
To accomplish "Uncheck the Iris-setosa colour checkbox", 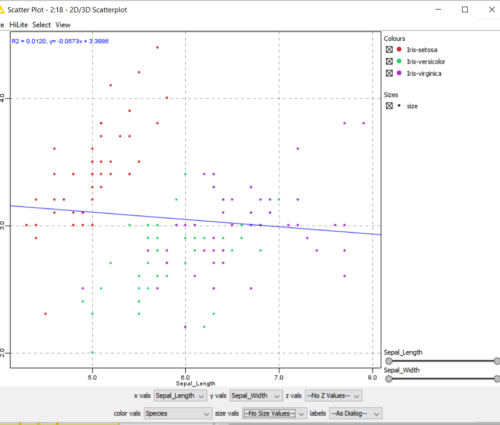I will (389, 49).
